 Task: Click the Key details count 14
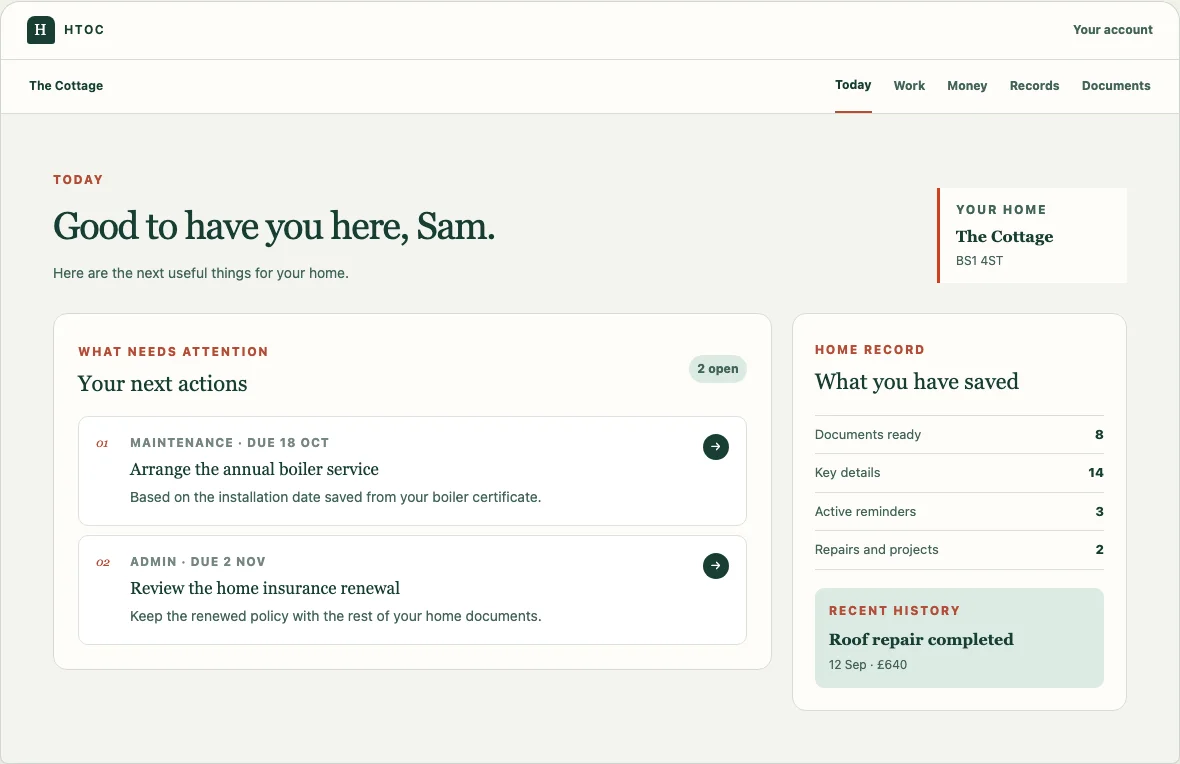1096,473
